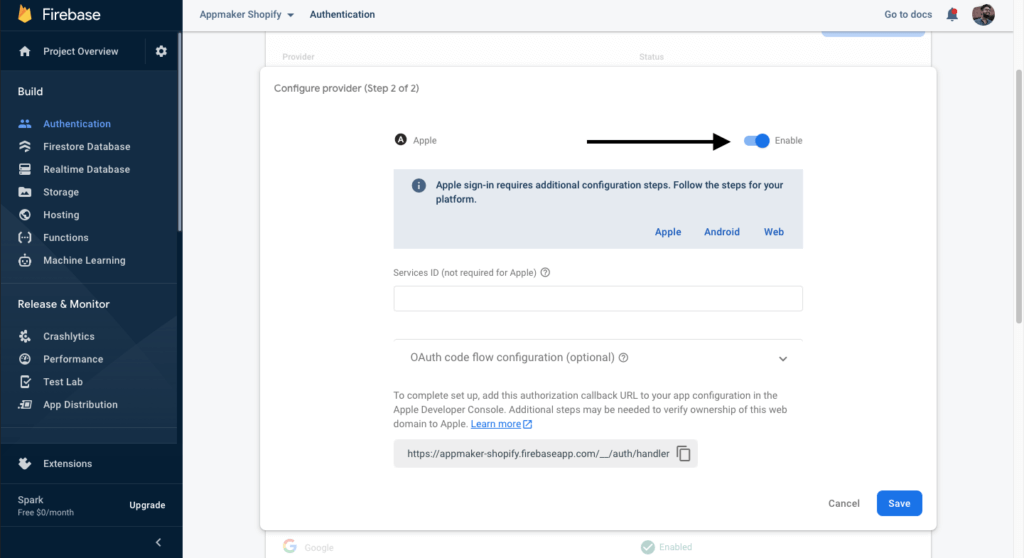Click the Realtime Database icon
1024x558 pixels.
pyautogui.click(x=25, y=169)
